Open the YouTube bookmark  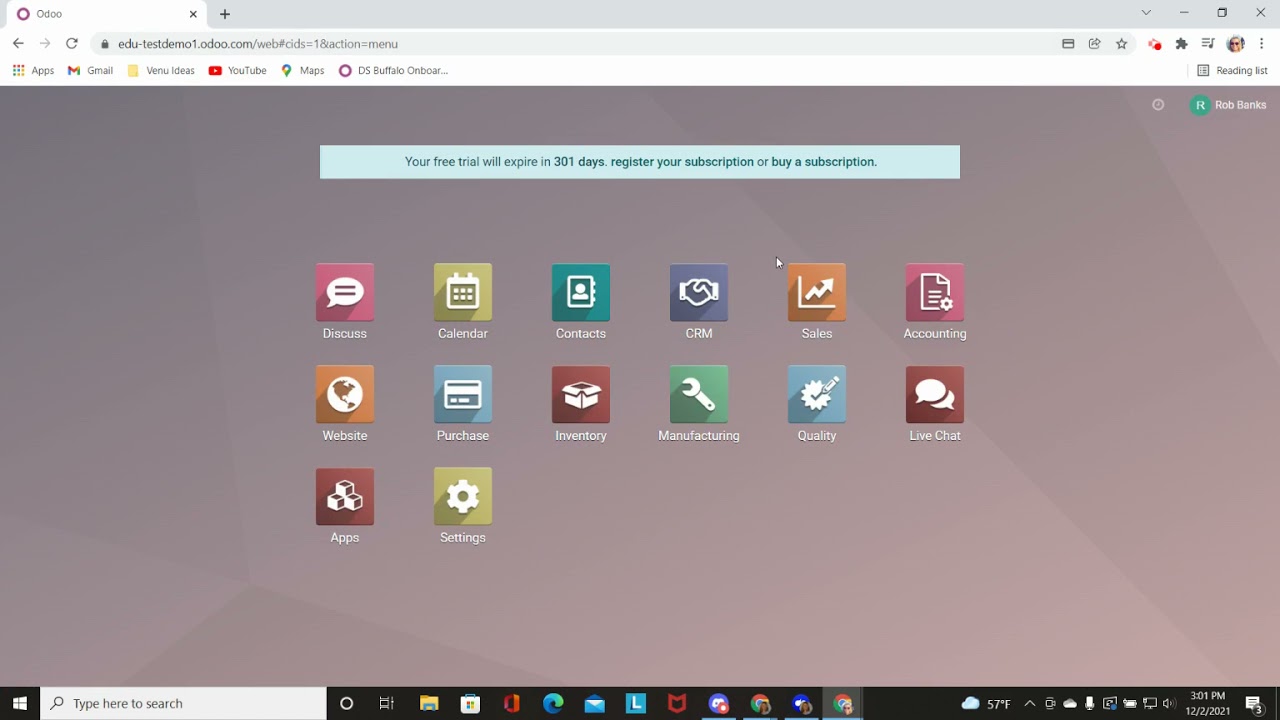click(x=238, y=71)
